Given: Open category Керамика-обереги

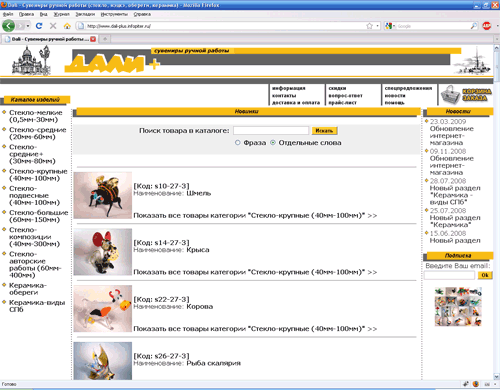Looking at the screenshot, I should click(28, 289).
